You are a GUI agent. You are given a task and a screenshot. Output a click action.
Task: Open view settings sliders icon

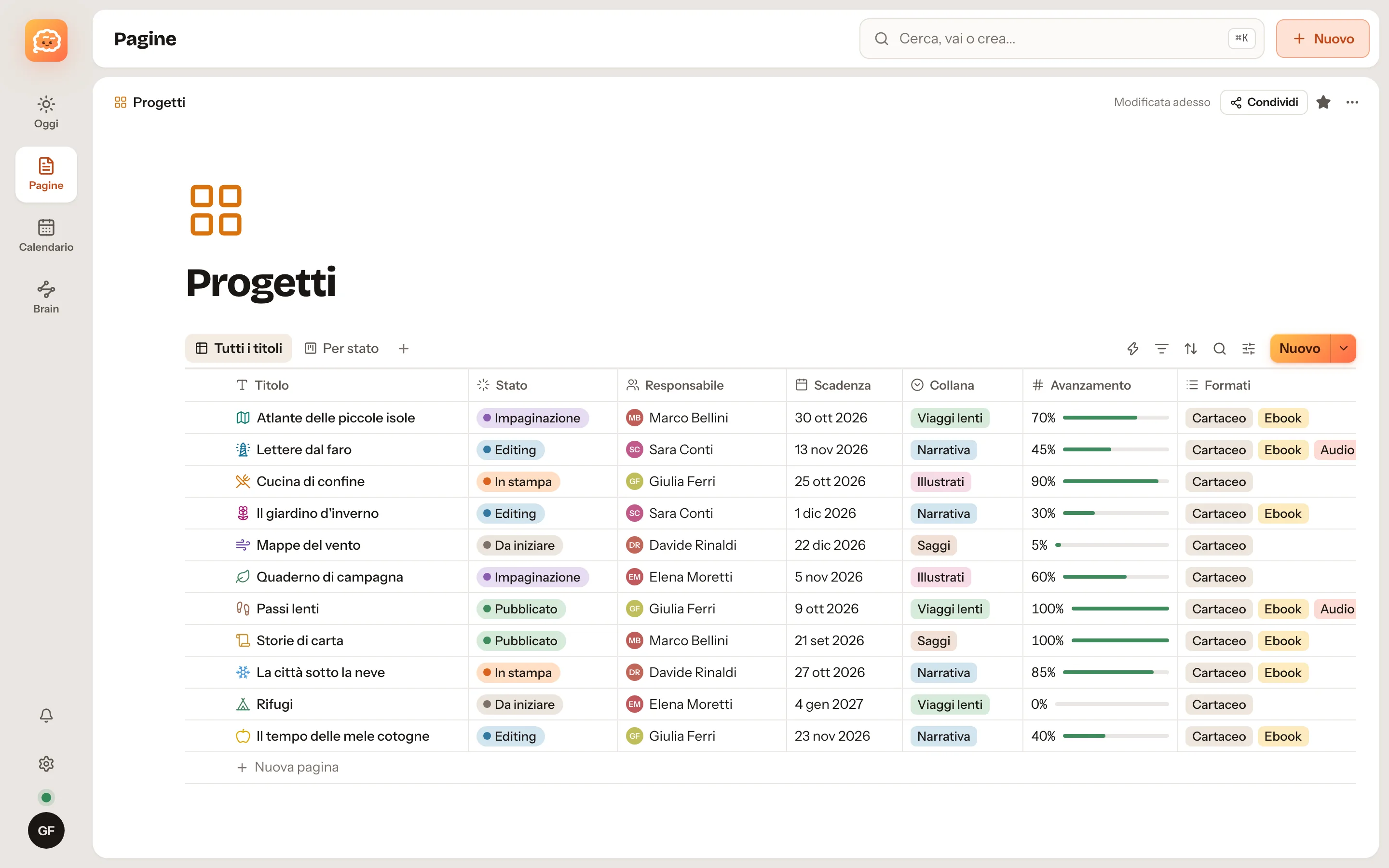1248,349
